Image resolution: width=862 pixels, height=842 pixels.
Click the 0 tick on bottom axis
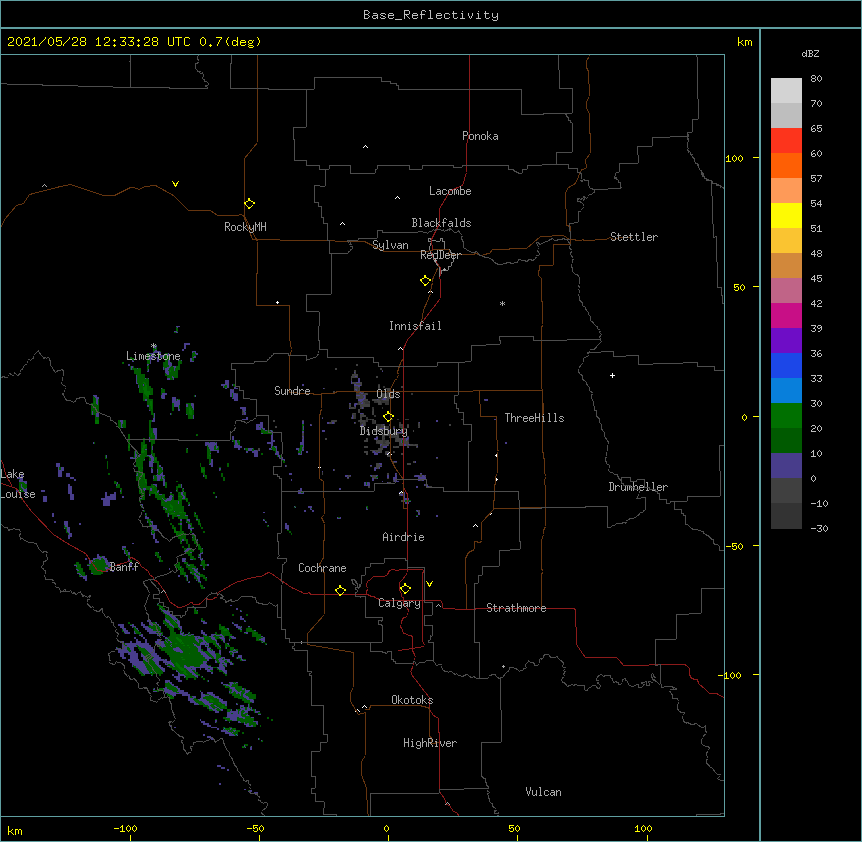(386, 829)
